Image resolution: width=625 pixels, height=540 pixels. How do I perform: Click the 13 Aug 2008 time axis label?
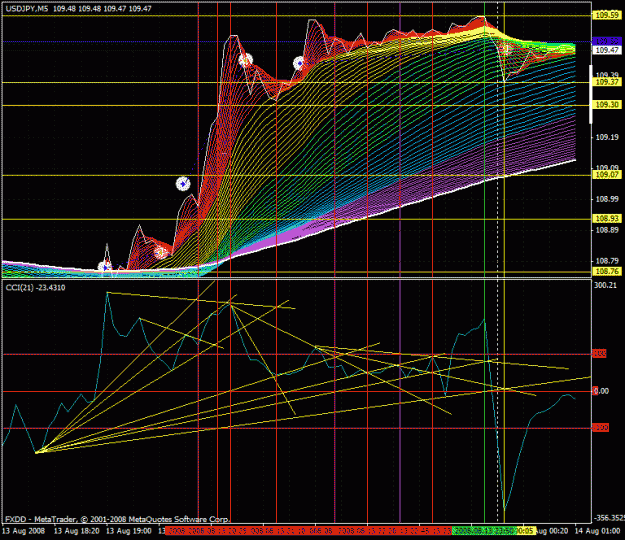click(x=24, y=531)
